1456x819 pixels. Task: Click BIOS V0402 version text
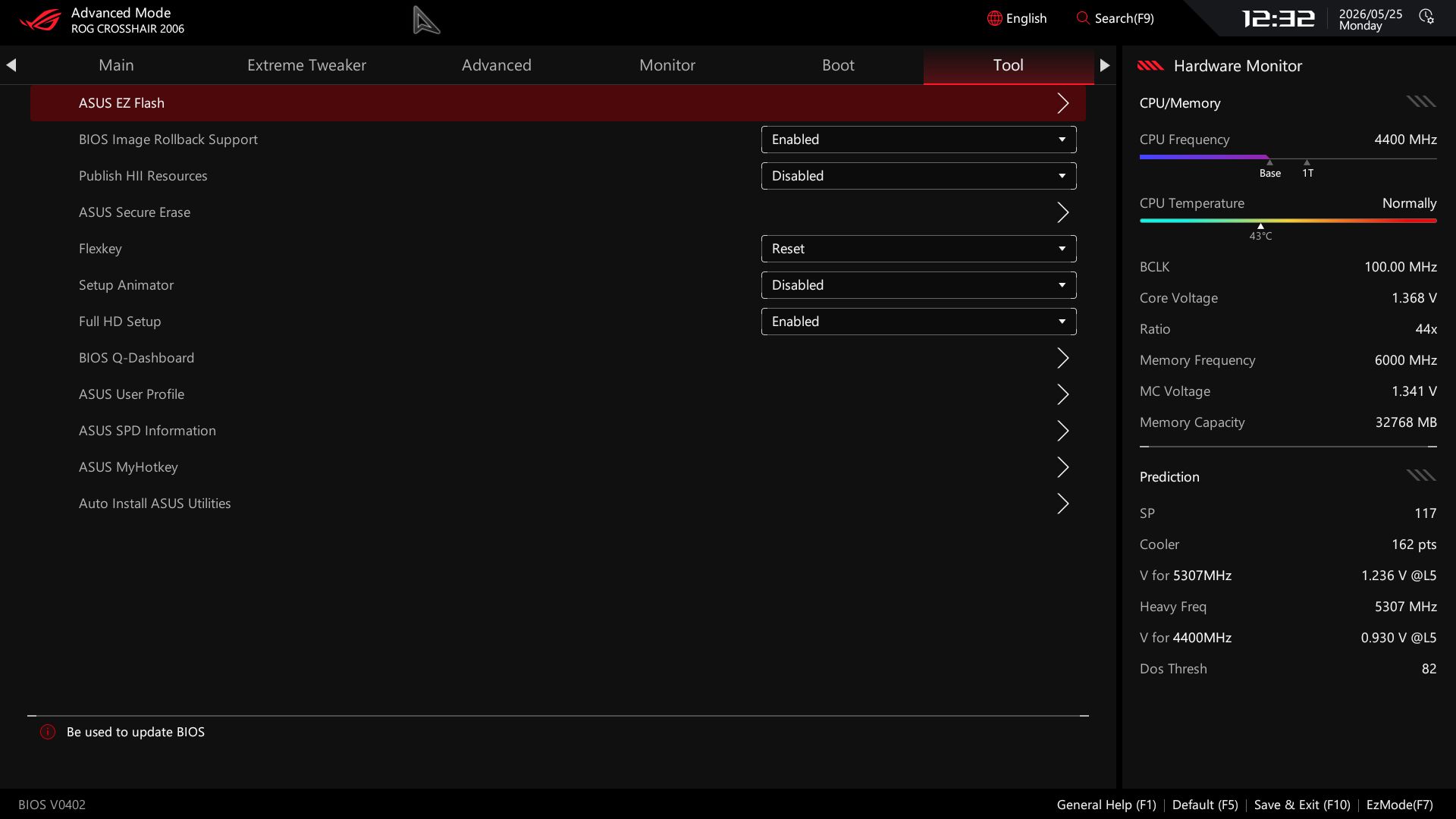coord(52,805)
